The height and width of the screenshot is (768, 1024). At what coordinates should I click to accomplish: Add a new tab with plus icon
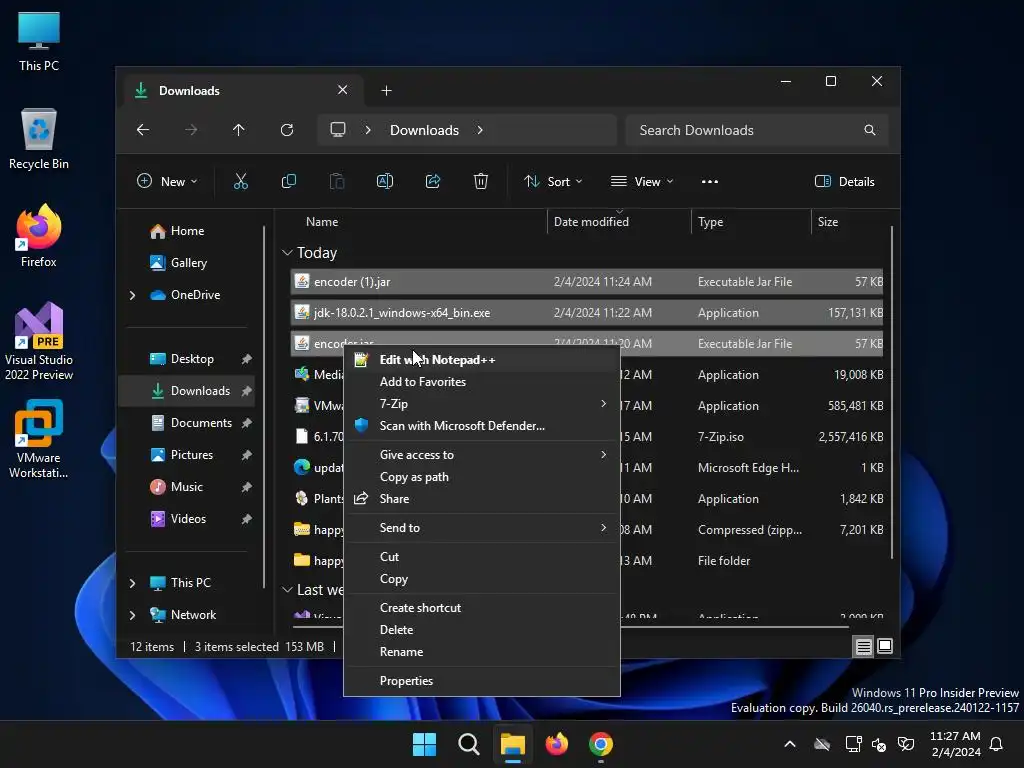[x=387, y=91]
